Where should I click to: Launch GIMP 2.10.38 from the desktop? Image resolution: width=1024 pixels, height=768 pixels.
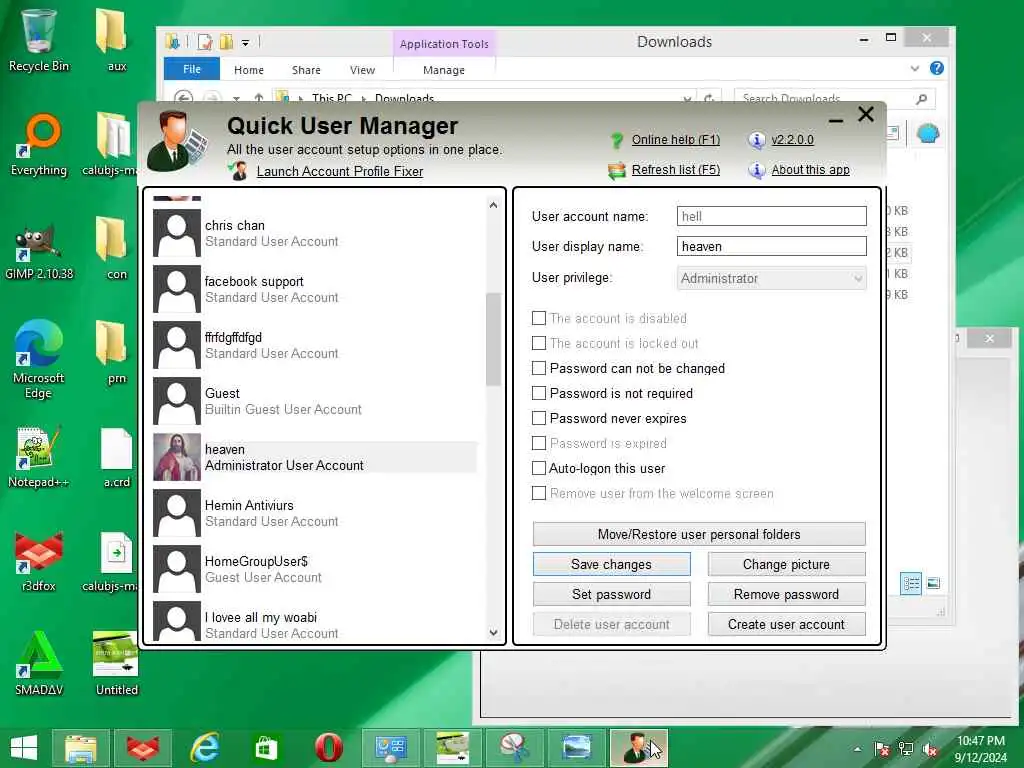[x=39, y=251]
